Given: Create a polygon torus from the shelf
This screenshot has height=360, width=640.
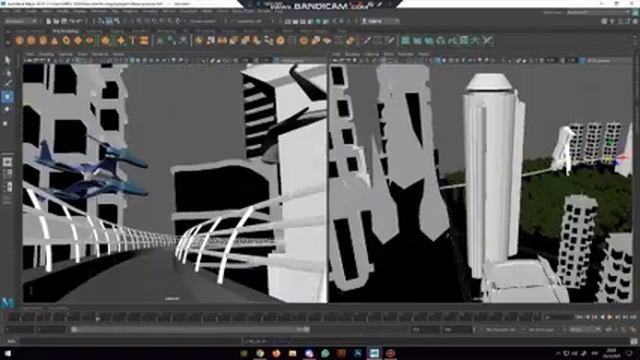Looking at the screenshot, I should pos(66,40).
